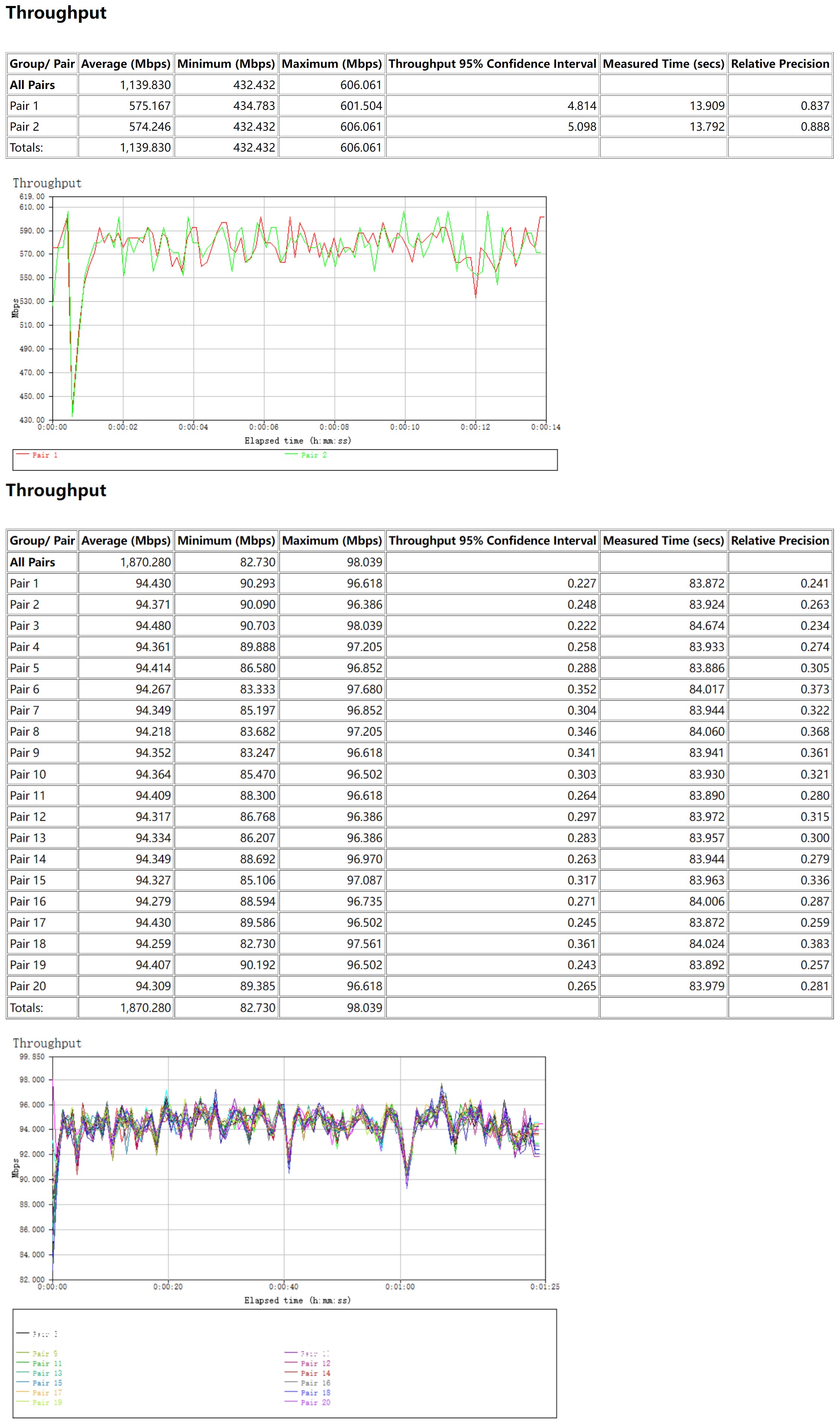Select confidence interval value 4.814
The image size is (840, 1425).
point(582,106)
